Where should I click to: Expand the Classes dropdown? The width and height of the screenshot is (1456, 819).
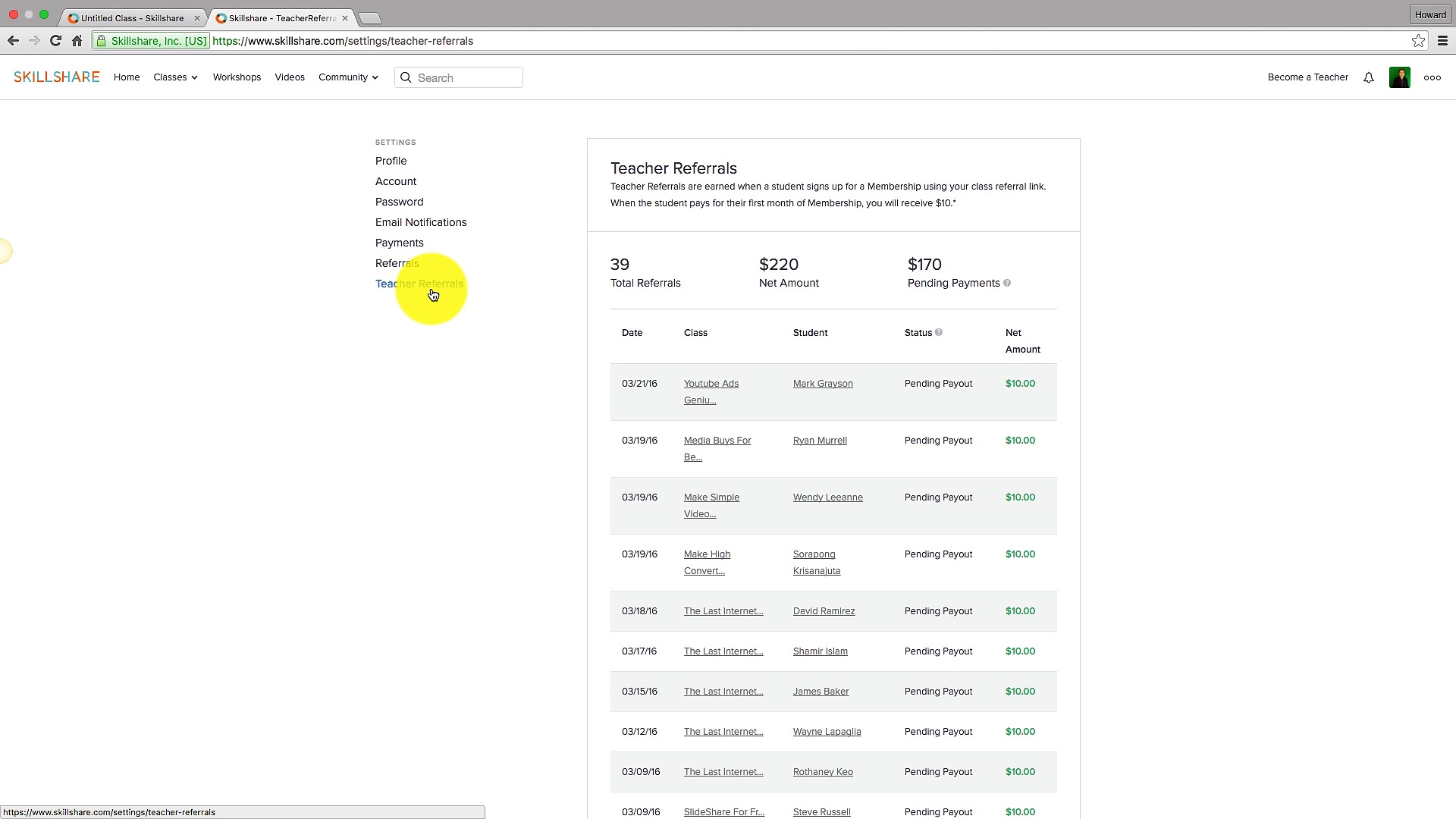175,77
